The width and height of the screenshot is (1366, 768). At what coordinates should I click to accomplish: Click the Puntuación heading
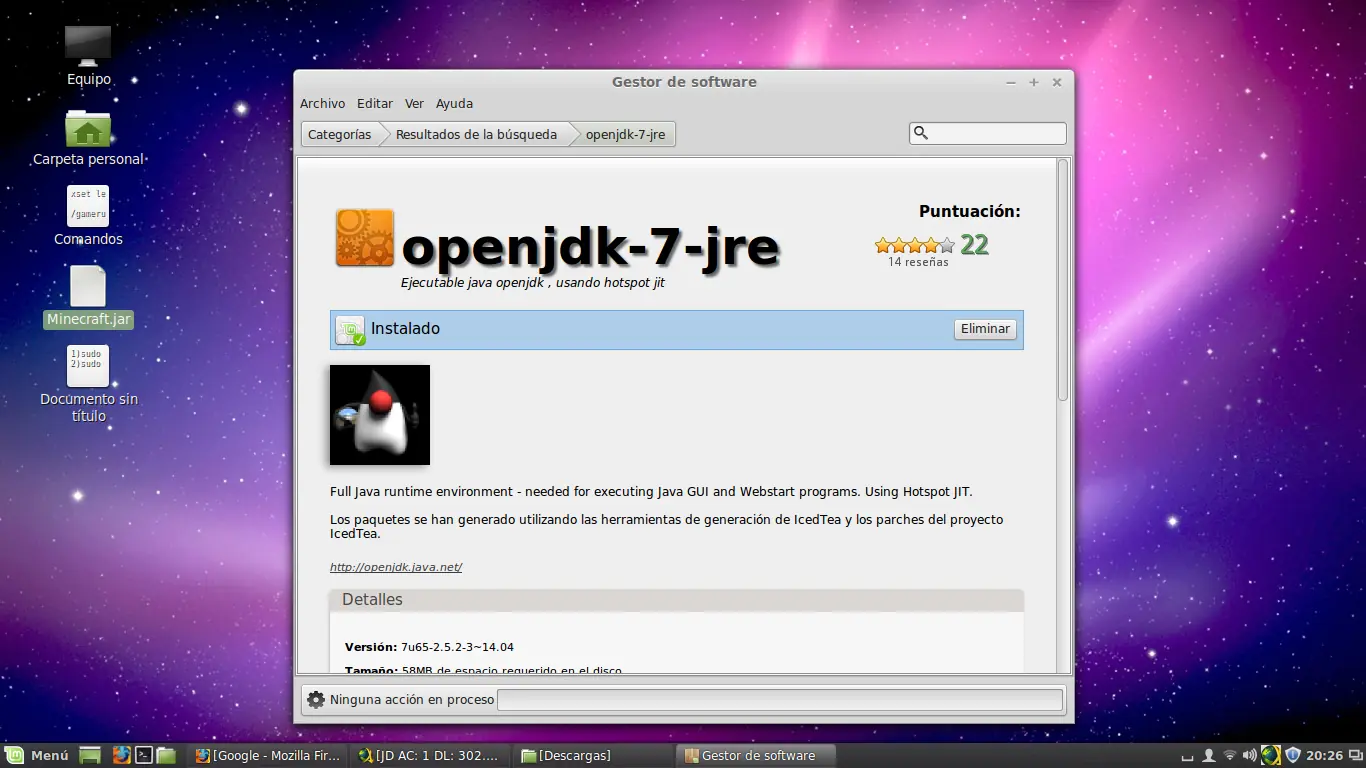pos(970,211)
